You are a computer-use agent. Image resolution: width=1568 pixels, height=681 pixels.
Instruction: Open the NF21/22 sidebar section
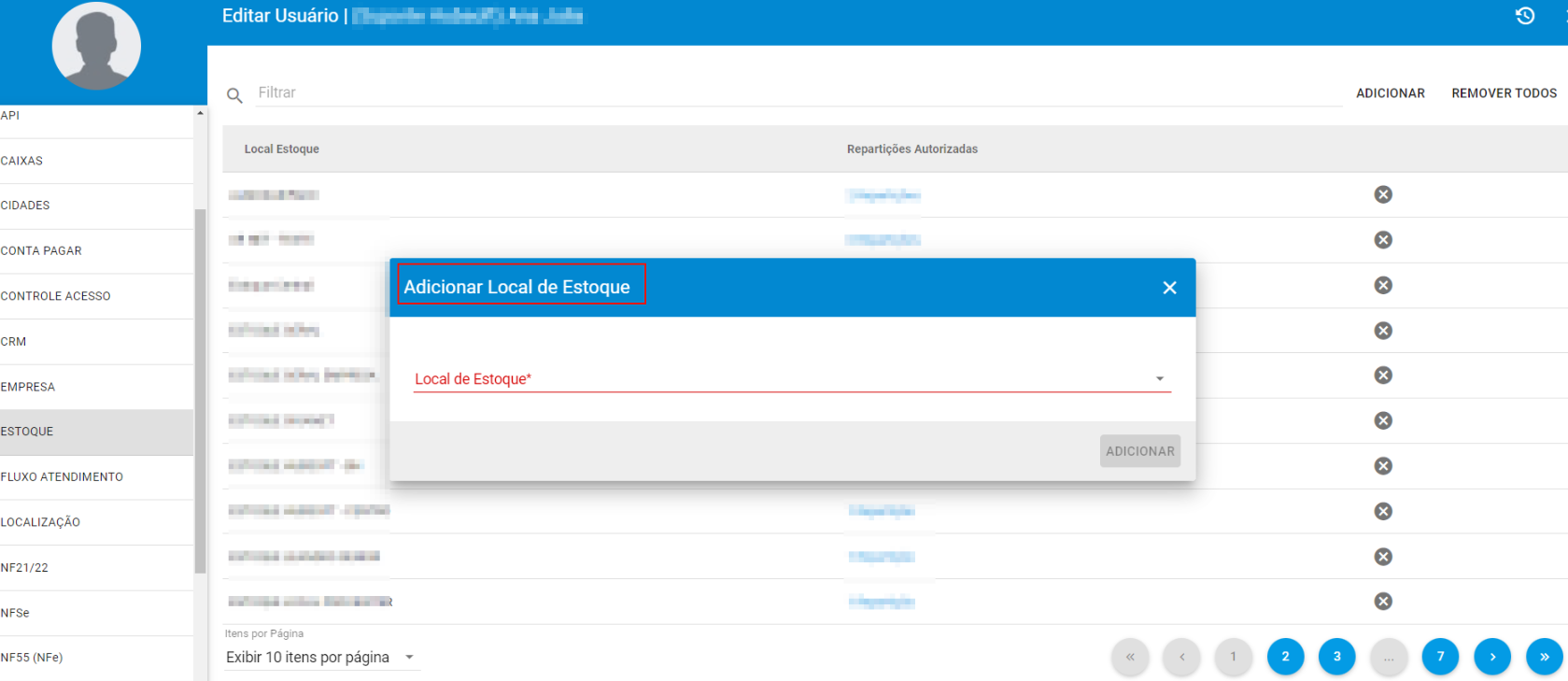click(96, 568)
